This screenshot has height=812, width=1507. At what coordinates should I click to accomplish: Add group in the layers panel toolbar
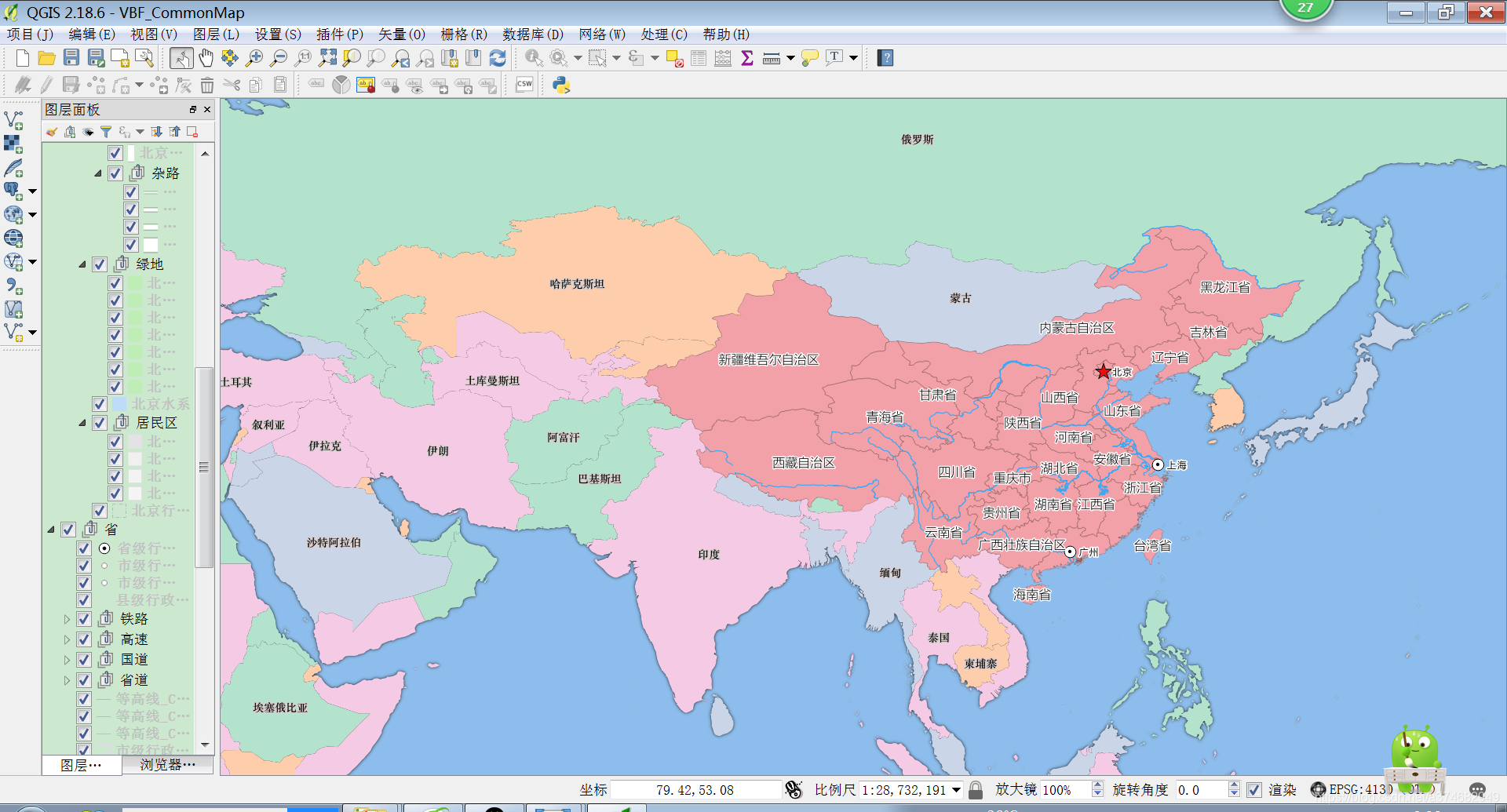70,132
